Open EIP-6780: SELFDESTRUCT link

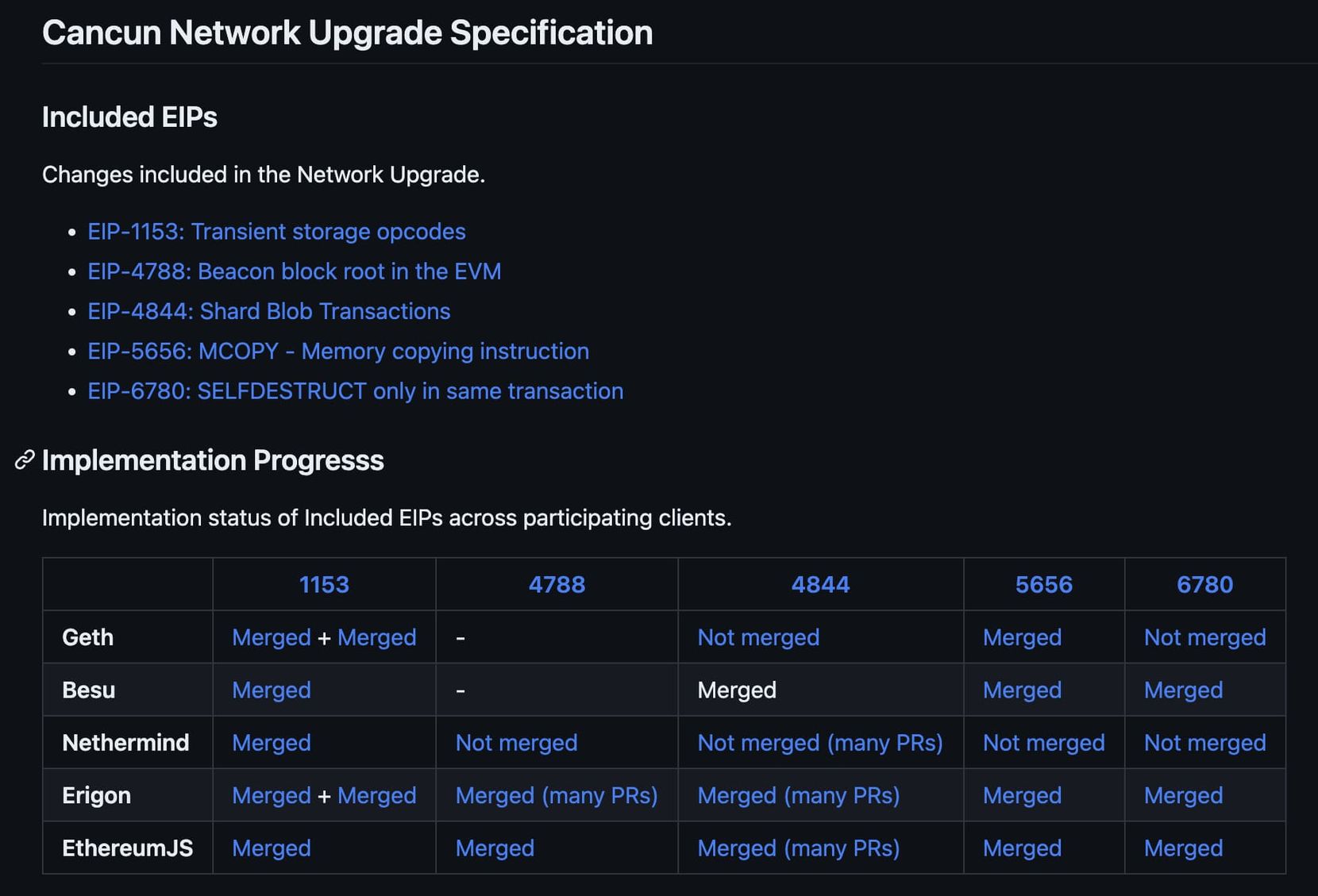coord(355,391)
